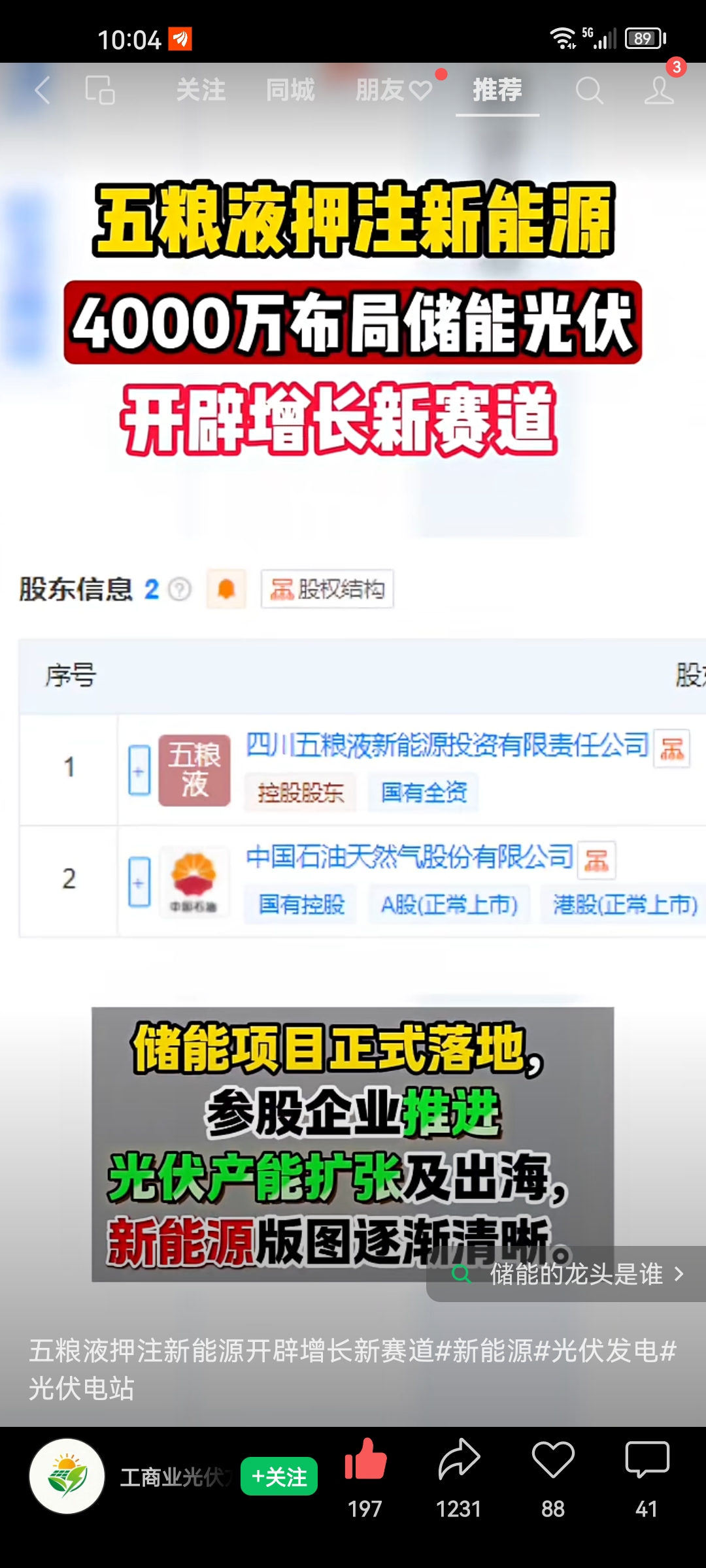Image resolution: width=706 pixels, height=1568 pixels.
Task: Switch to the 关注 tab
Action: pyautogui.click(x=201, y=90)
